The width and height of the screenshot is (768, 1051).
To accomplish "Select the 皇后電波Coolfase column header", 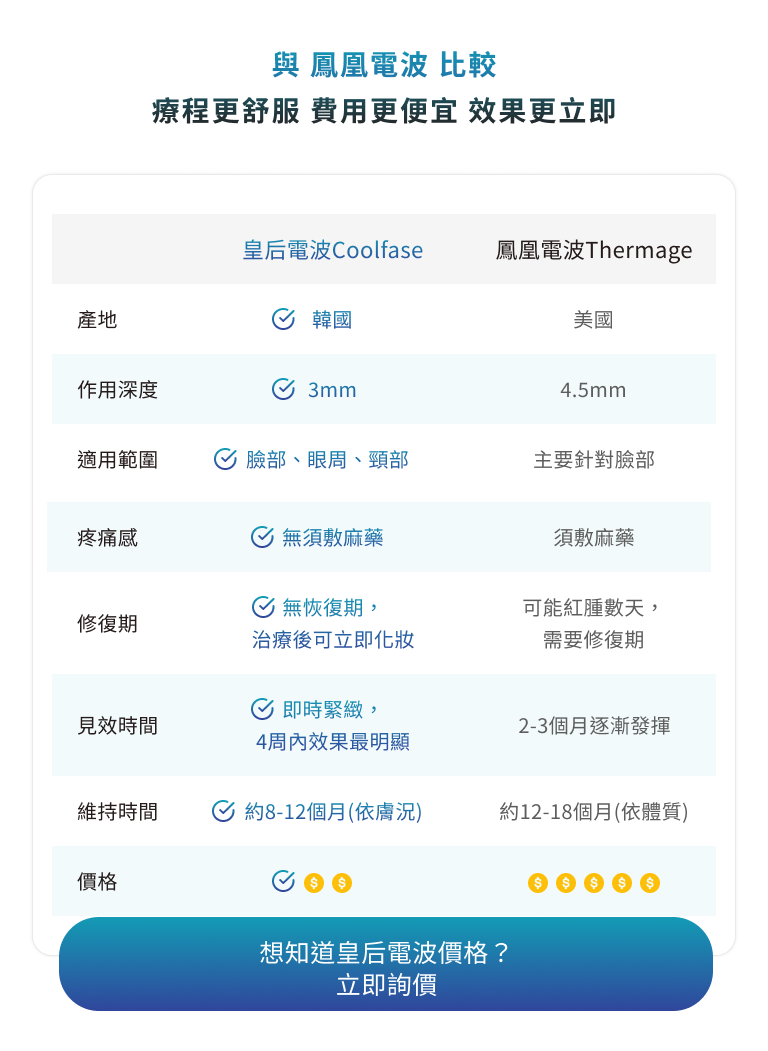I will click(x=332, y=250).
